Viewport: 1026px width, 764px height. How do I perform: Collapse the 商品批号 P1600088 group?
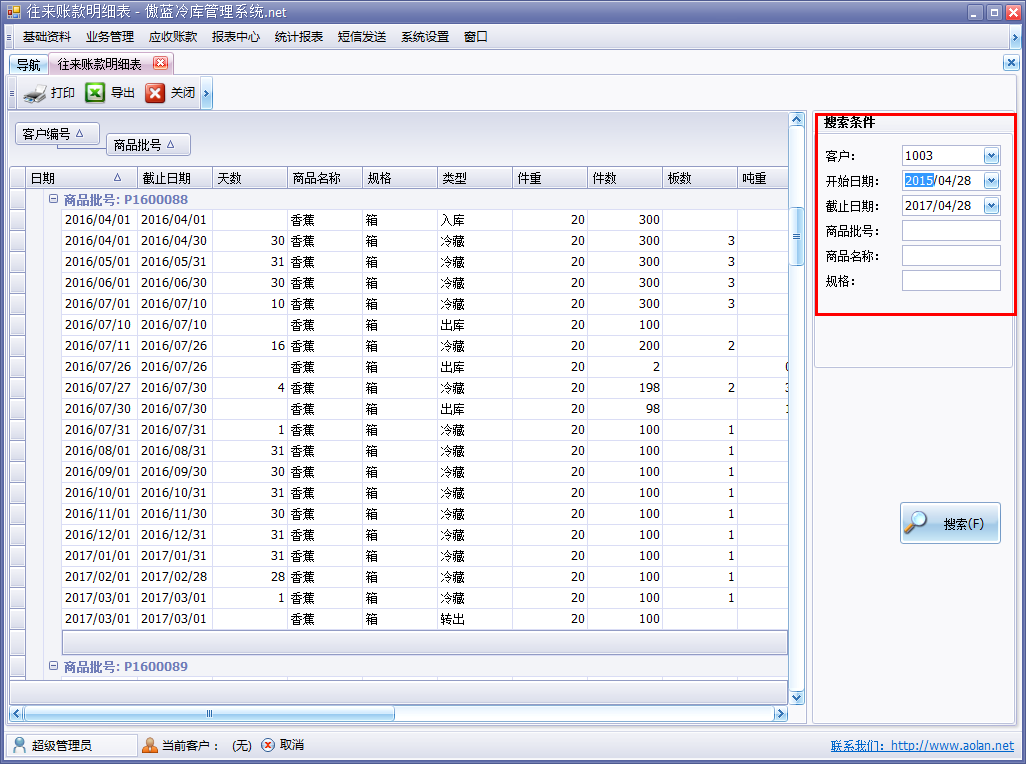coord(53,200)
